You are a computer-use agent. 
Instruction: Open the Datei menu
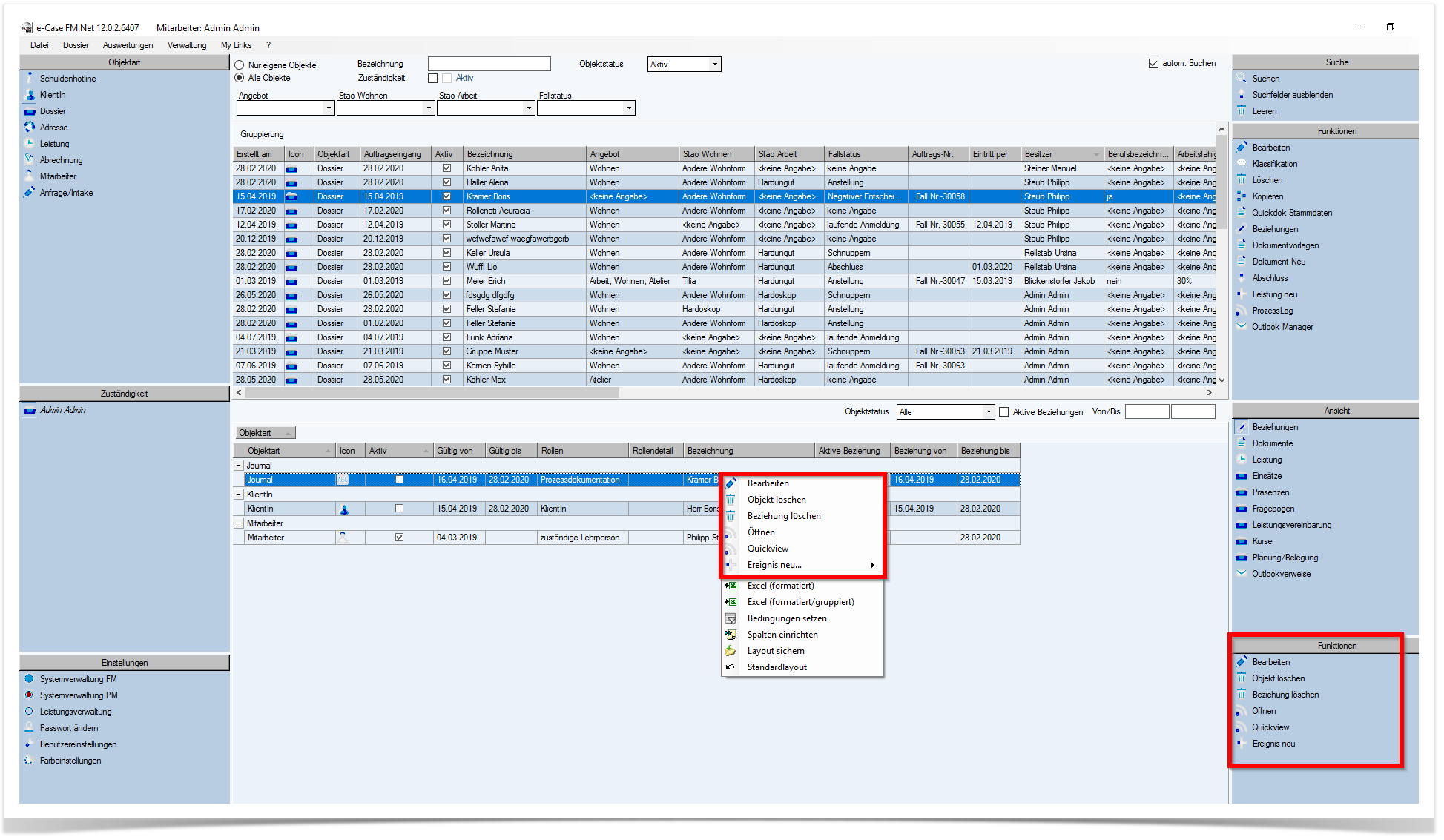(39, 45)
